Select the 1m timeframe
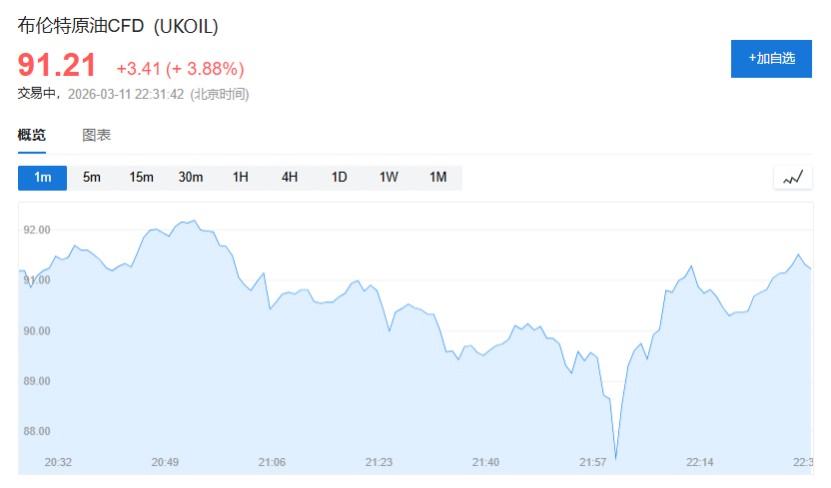Image resolution: width=831 pixels, height=488 pixels. click(x=42, y=178)
